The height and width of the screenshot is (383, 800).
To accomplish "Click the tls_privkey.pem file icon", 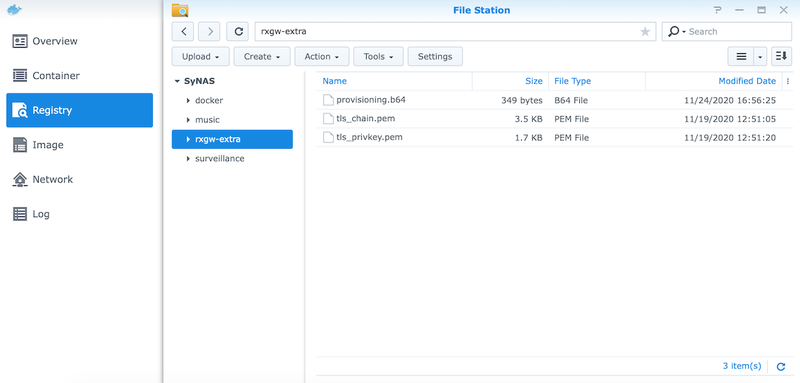I will point(328,138).
